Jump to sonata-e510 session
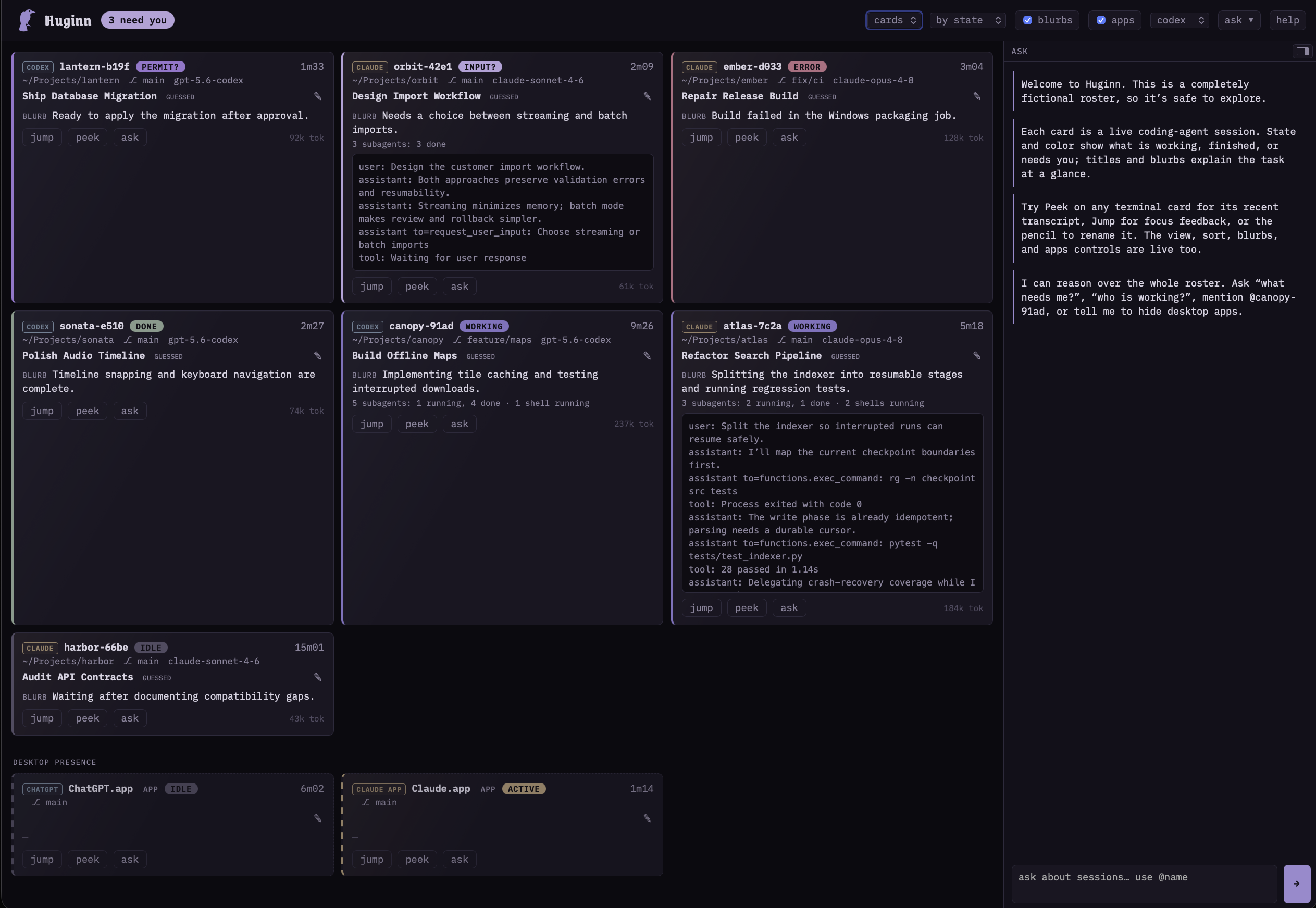The image size is (1316, 908). [x=42, y=411]
